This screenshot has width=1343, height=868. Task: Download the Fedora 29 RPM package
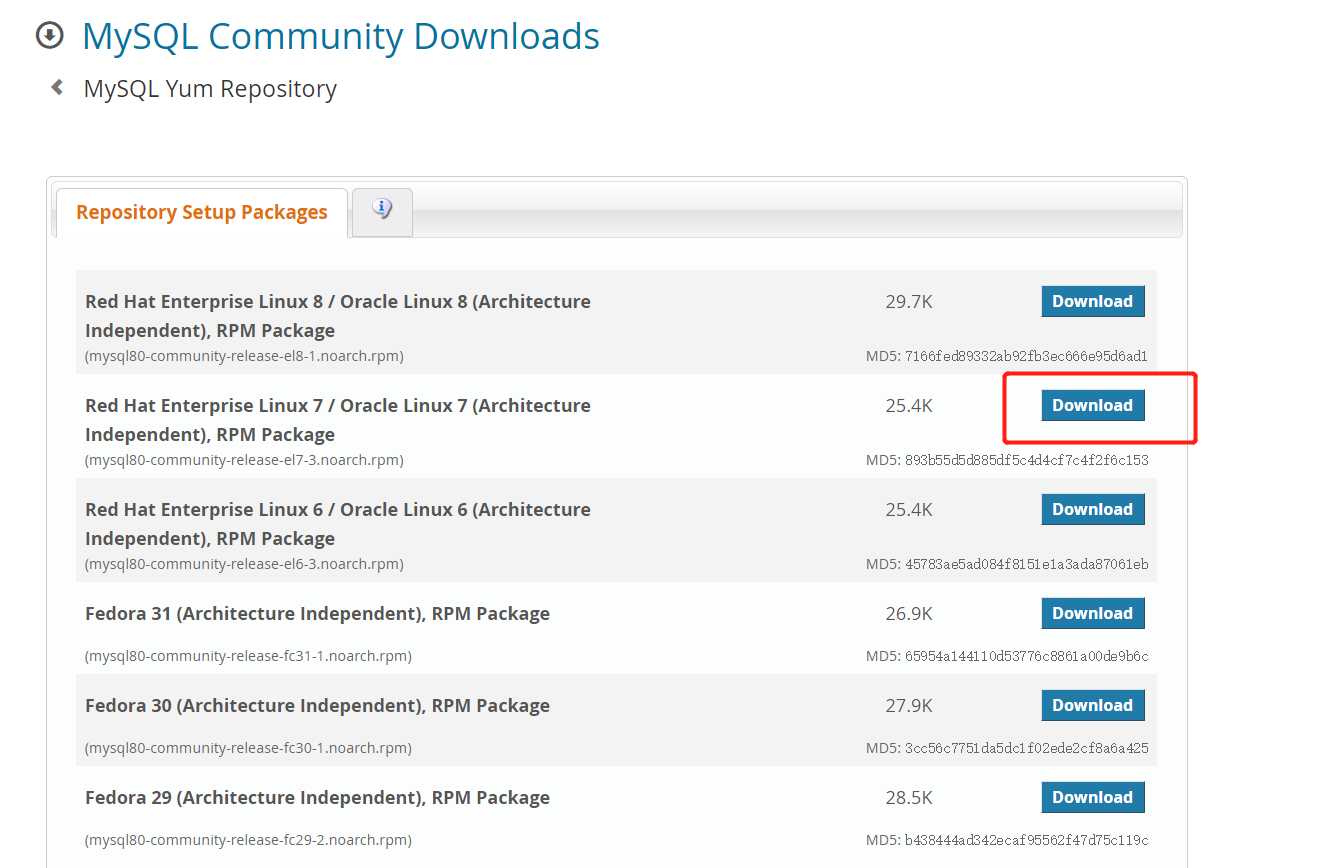tap(1093, 797)
